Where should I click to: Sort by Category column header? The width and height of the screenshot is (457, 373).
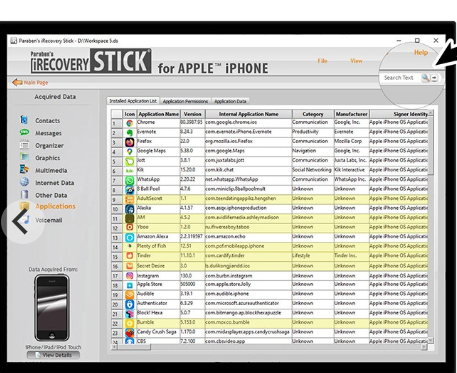(x=313, y=114)
